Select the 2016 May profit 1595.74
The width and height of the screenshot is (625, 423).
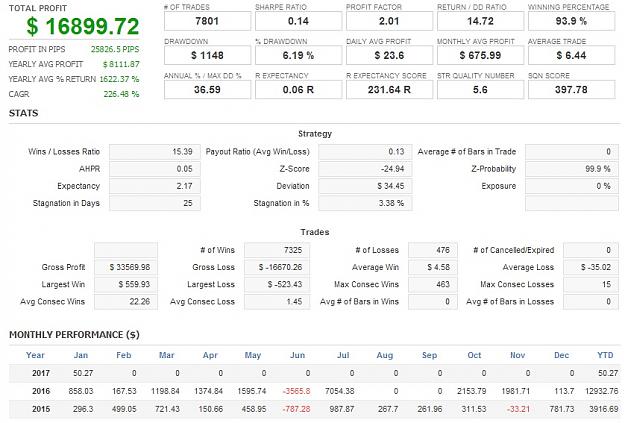[x=252, y=392]
